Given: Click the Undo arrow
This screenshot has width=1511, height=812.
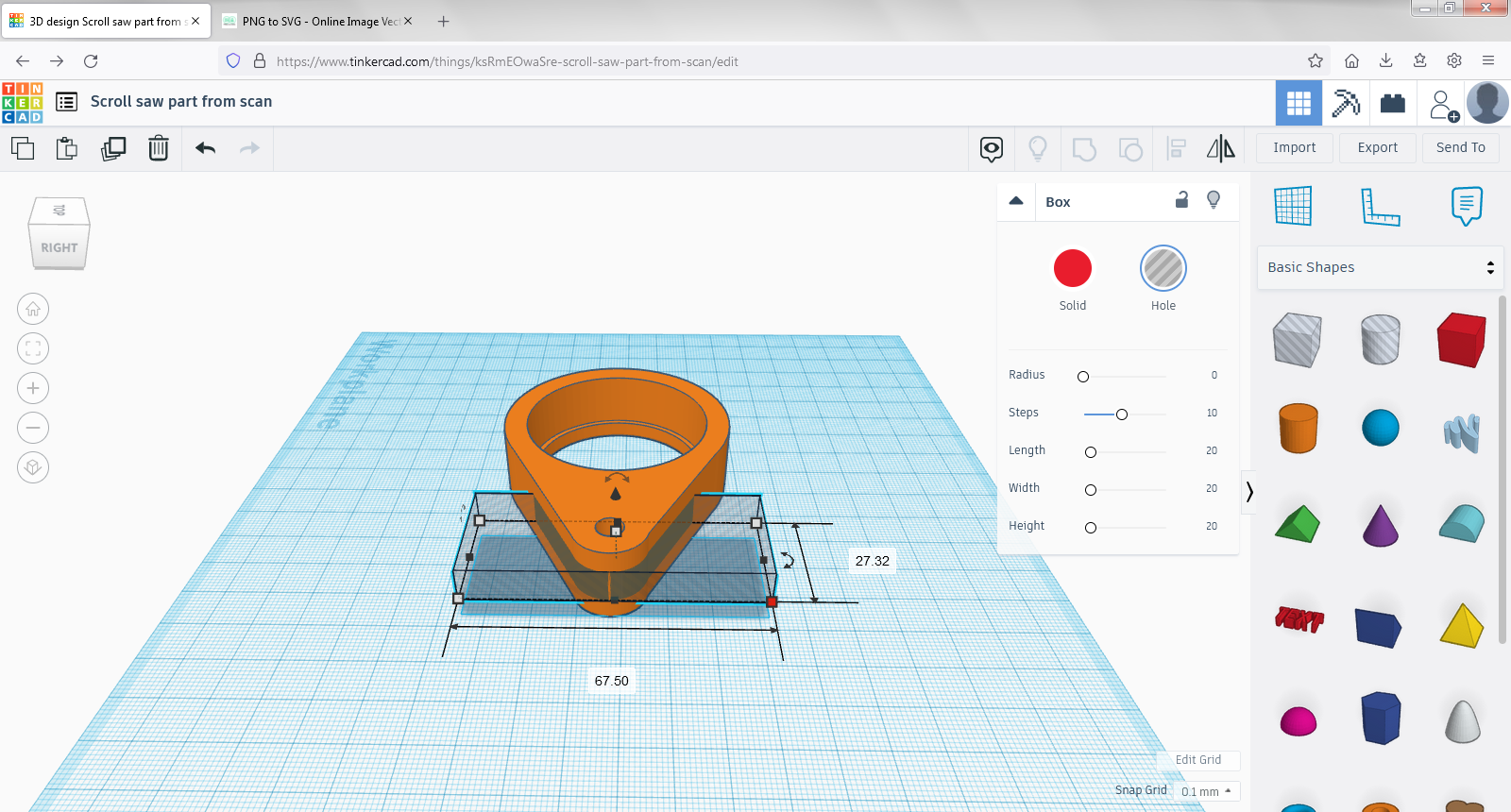Looking at the screenshot, I should tap(206, 148).
